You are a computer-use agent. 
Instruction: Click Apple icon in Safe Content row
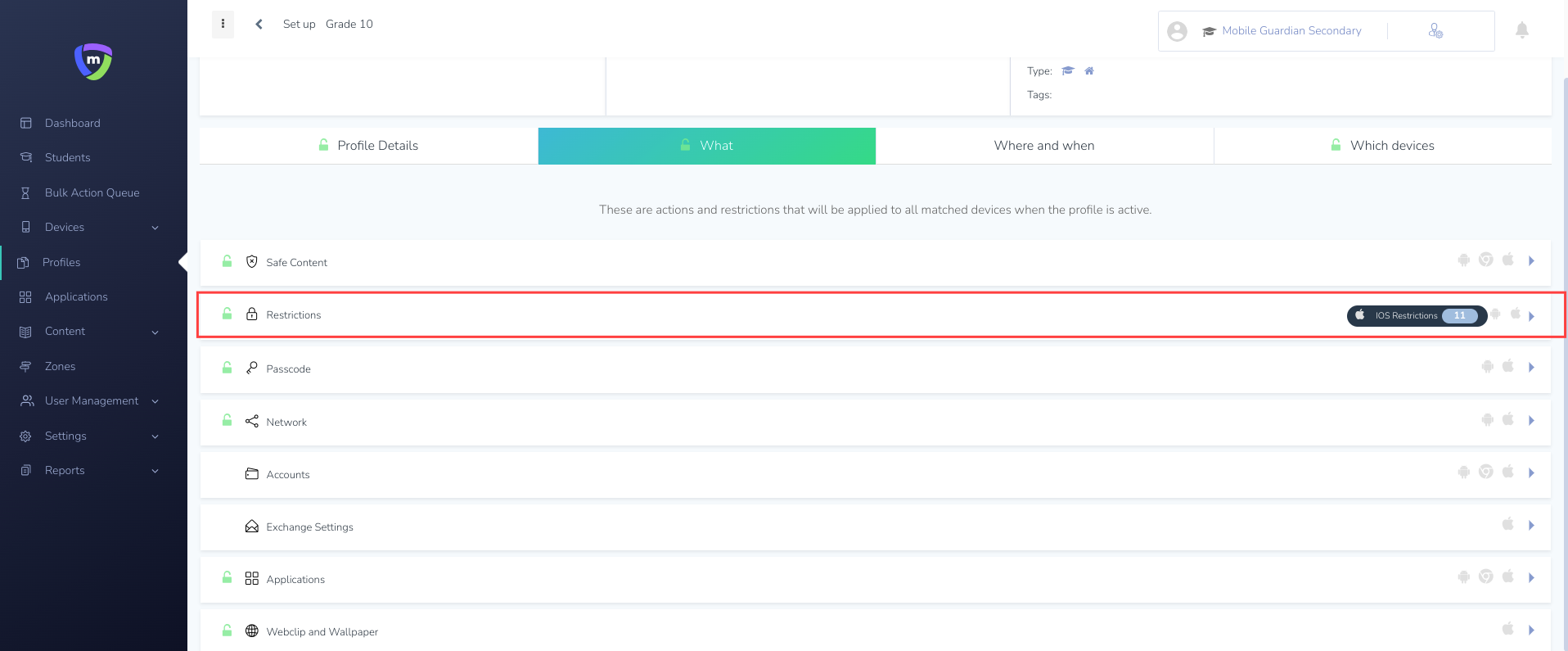pos(1508,260)
